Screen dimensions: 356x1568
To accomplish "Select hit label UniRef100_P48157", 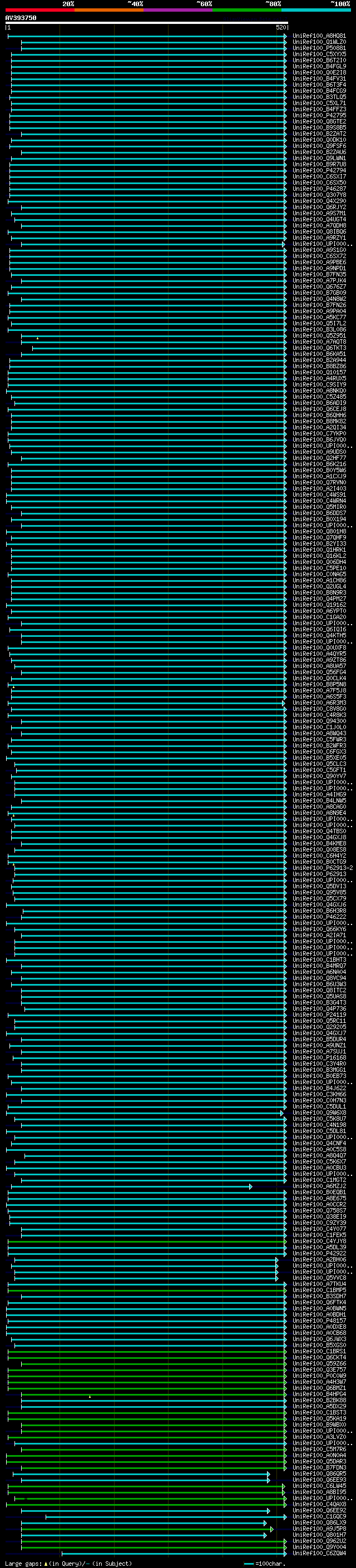I will click(319, 1320).
